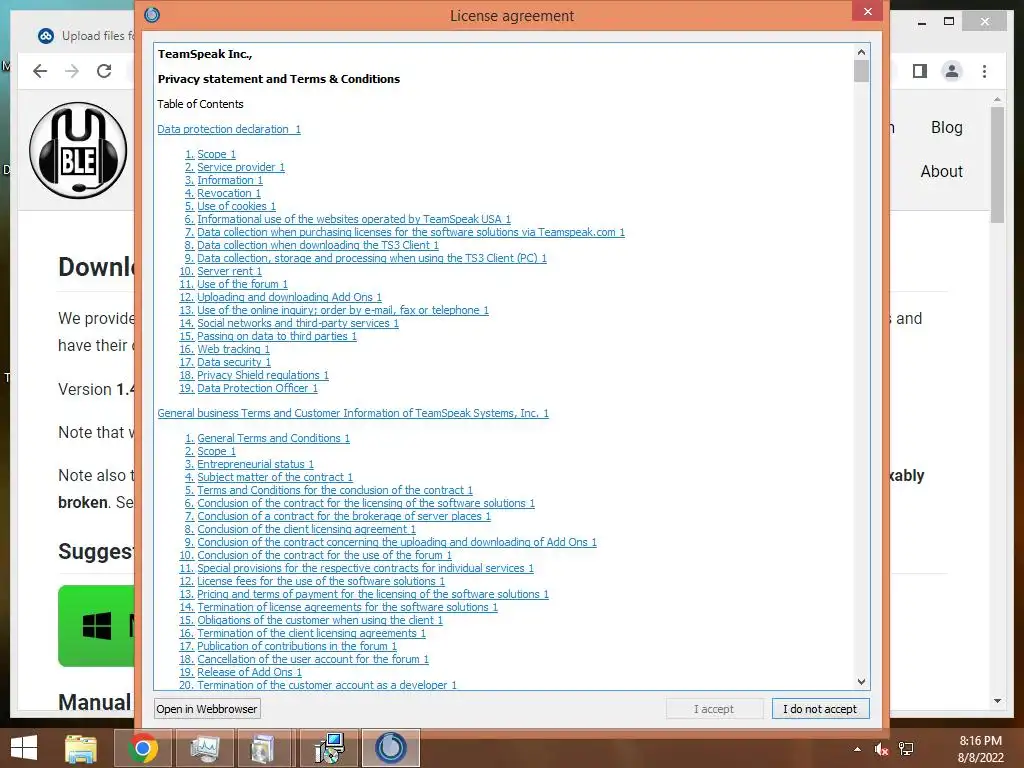Click browser page scrollbar thumb

coord(997,165)
